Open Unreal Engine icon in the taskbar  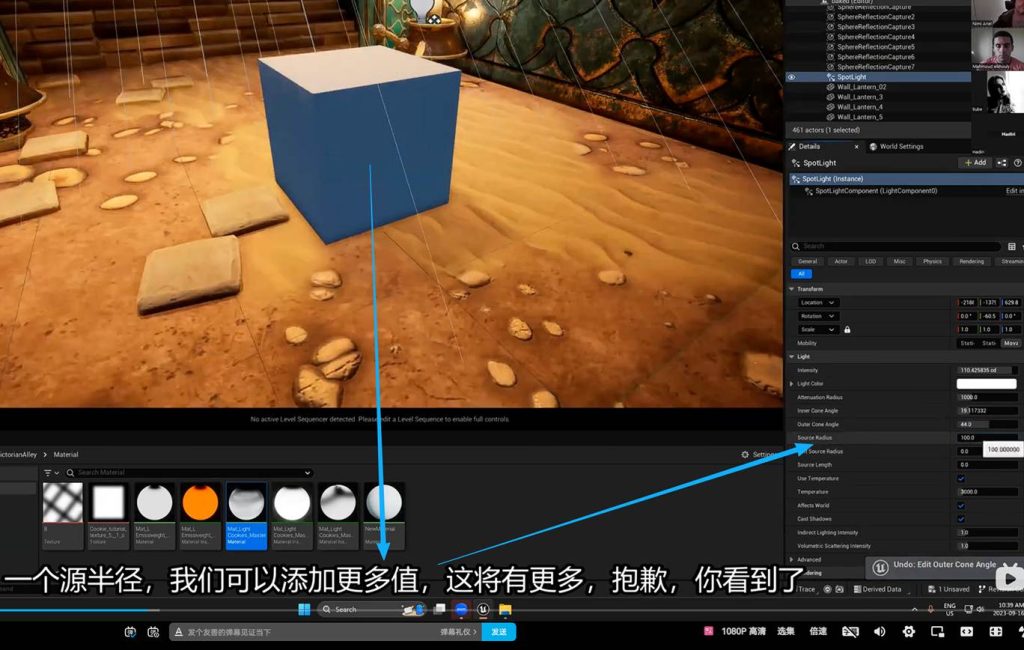pyautogui.click(x=484, y=609)
